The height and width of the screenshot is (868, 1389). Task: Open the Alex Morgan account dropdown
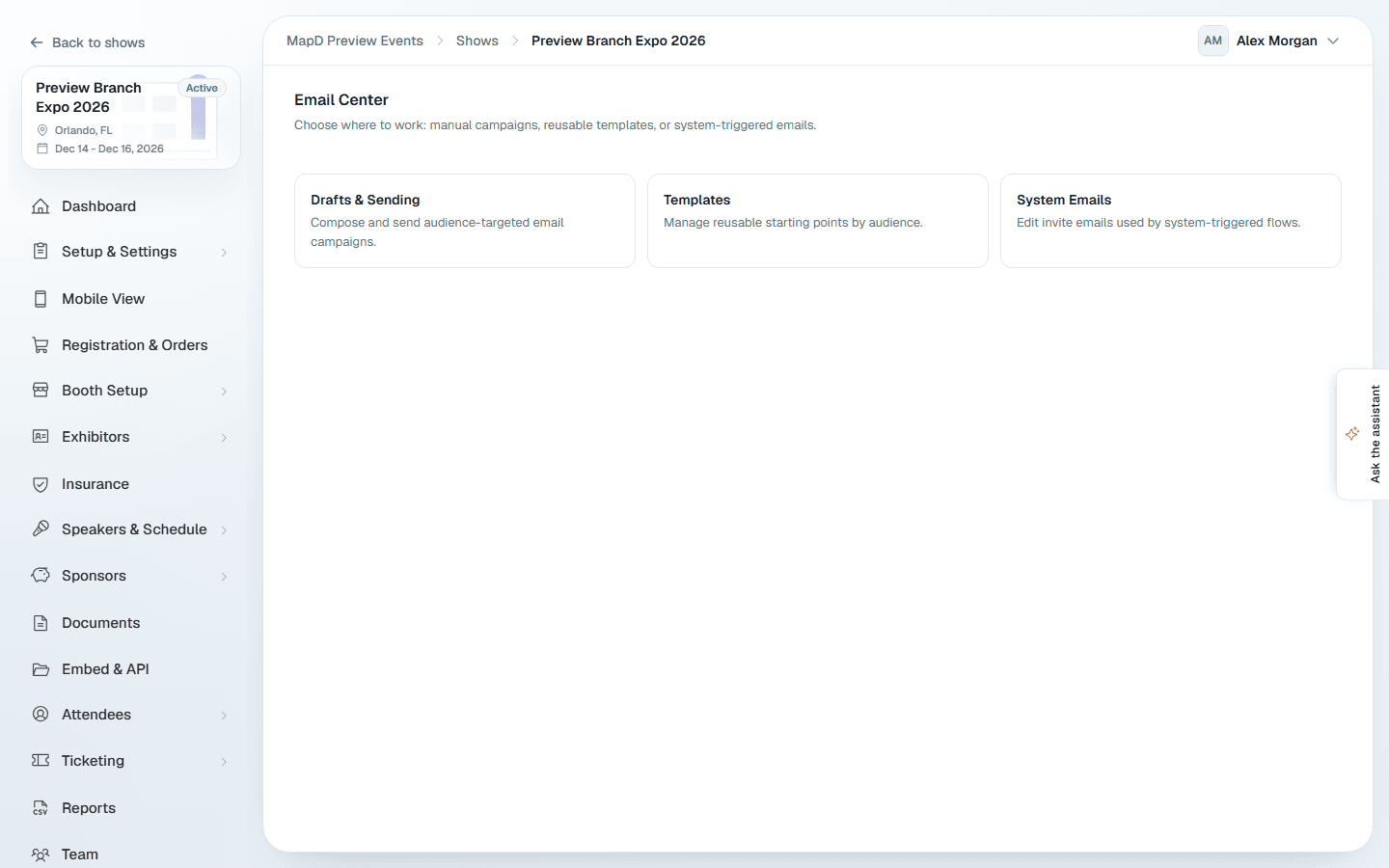1270,41
